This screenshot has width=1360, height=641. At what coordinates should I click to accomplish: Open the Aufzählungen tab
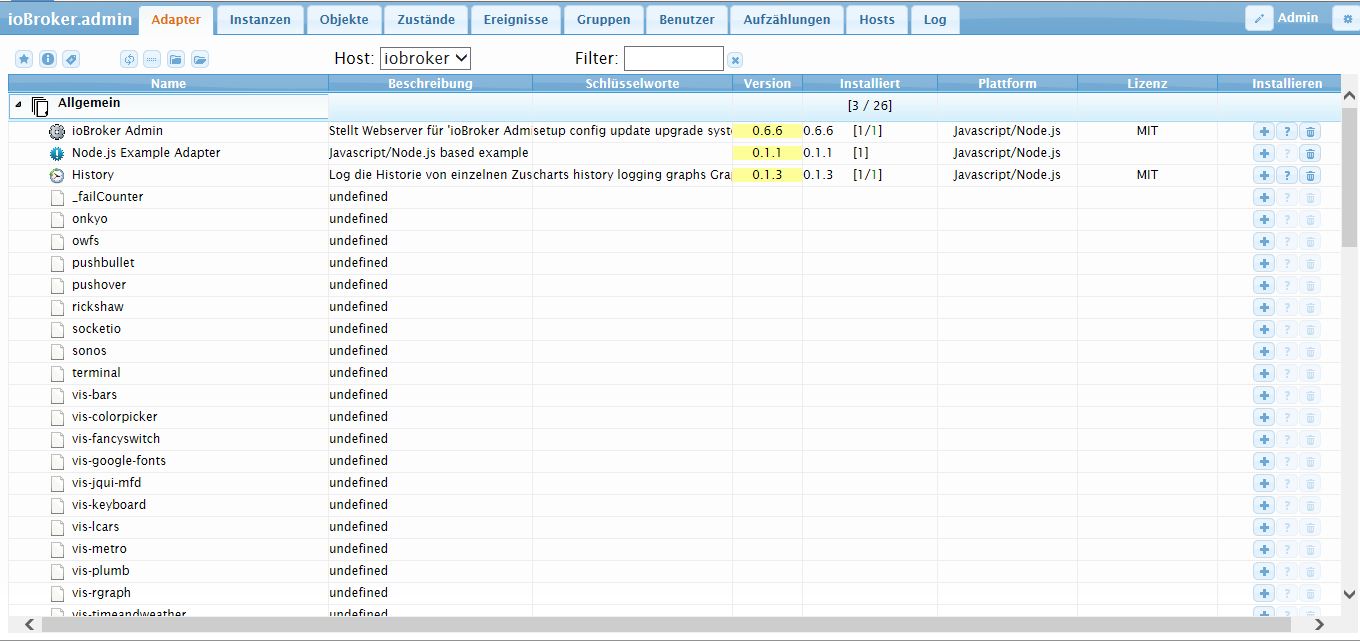(x=786, y=20)
